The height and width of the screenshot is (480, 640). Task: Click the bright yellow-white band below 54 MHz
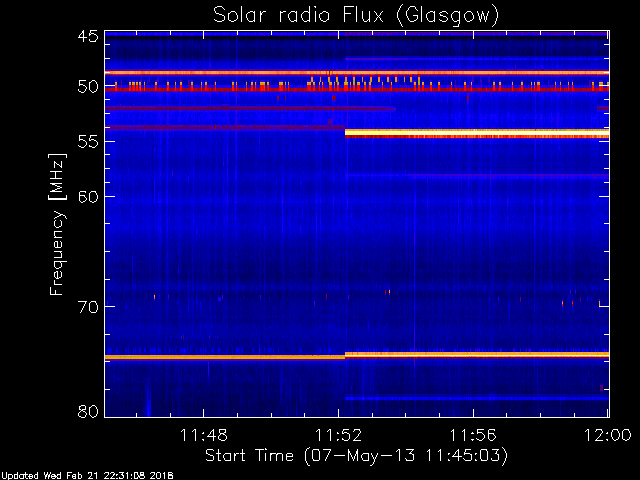(477, 133)
